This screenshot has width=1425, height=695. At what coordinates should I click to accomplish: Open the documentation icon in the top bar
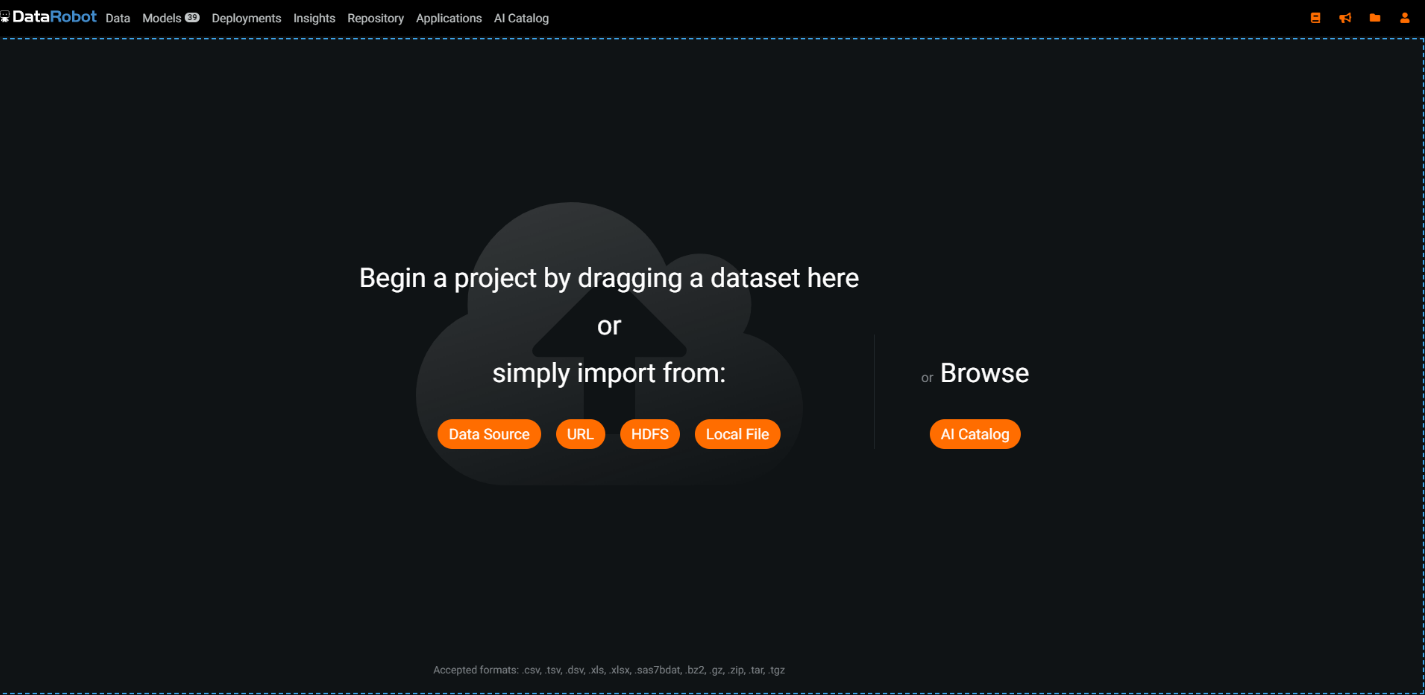[1314, 17]
